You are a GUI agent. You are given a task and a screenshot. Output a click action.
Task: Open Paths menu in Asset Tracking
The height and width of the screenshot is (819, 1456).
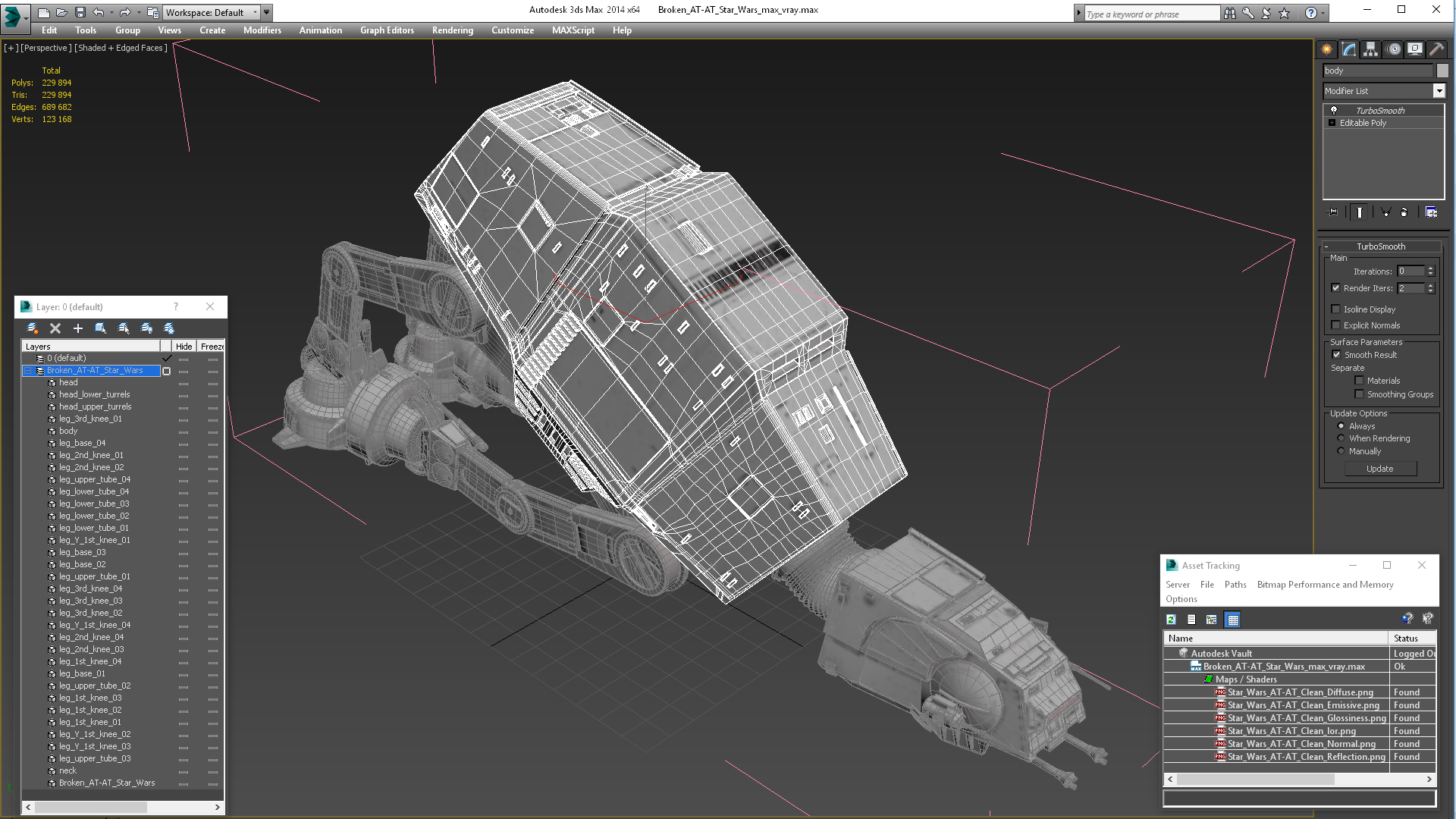pyautogui.click(x=1235, y=585)
